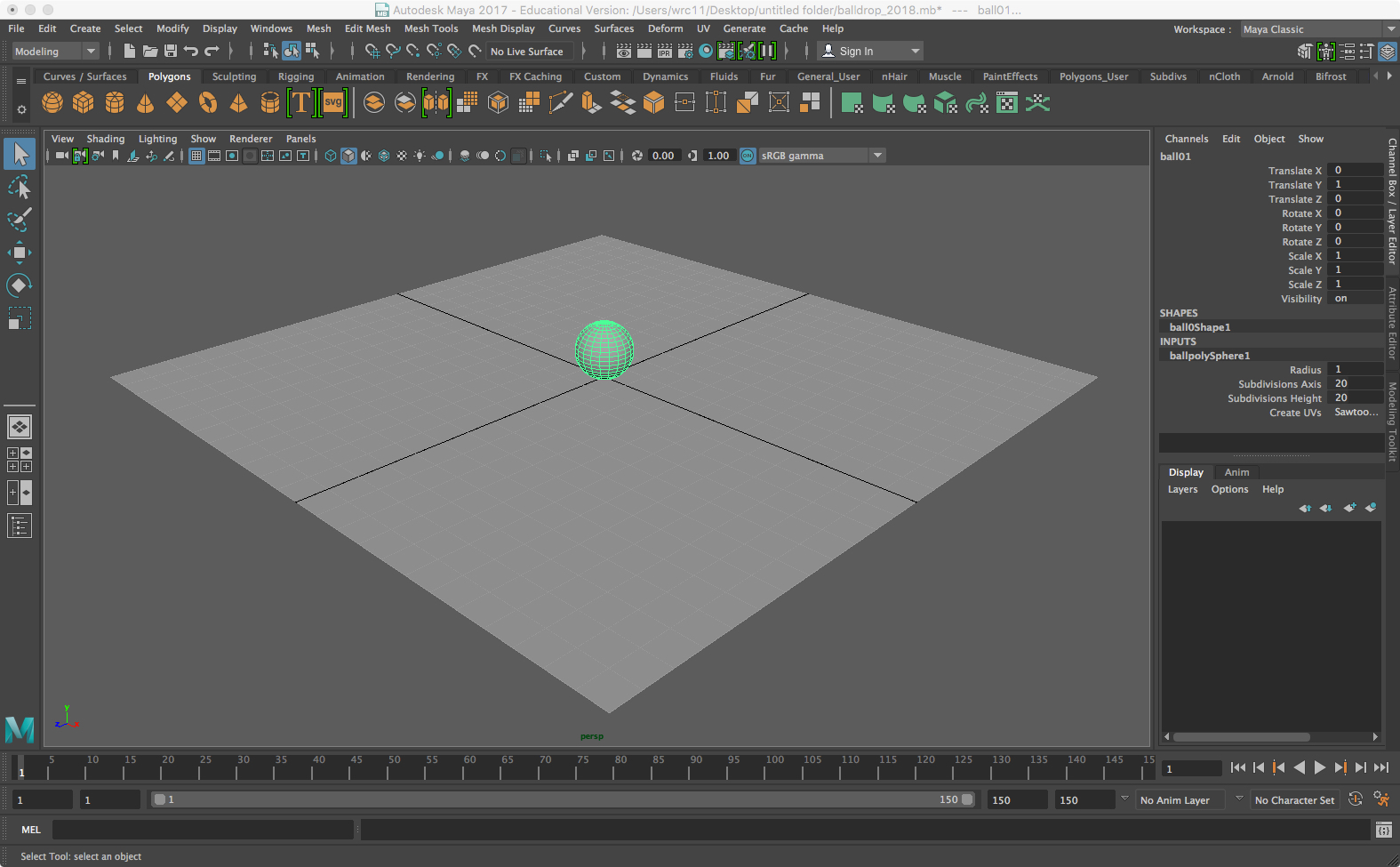Select the Move tool in toolbox
1400x867 pixels.
[x=20, y=253]
